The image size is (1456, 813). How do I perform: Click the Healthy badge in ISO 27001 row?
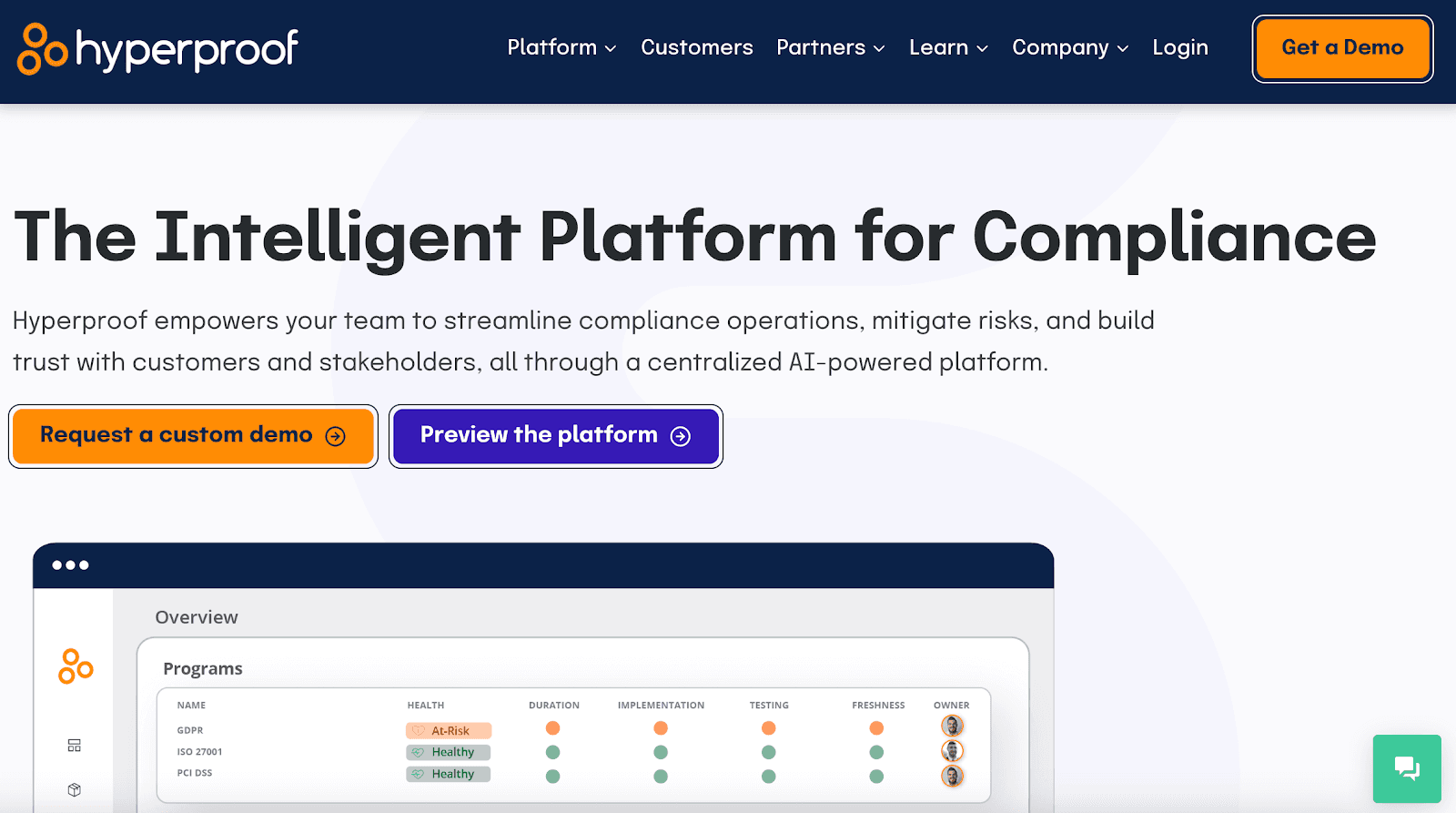pyautogui.click(x=449, y=752)
